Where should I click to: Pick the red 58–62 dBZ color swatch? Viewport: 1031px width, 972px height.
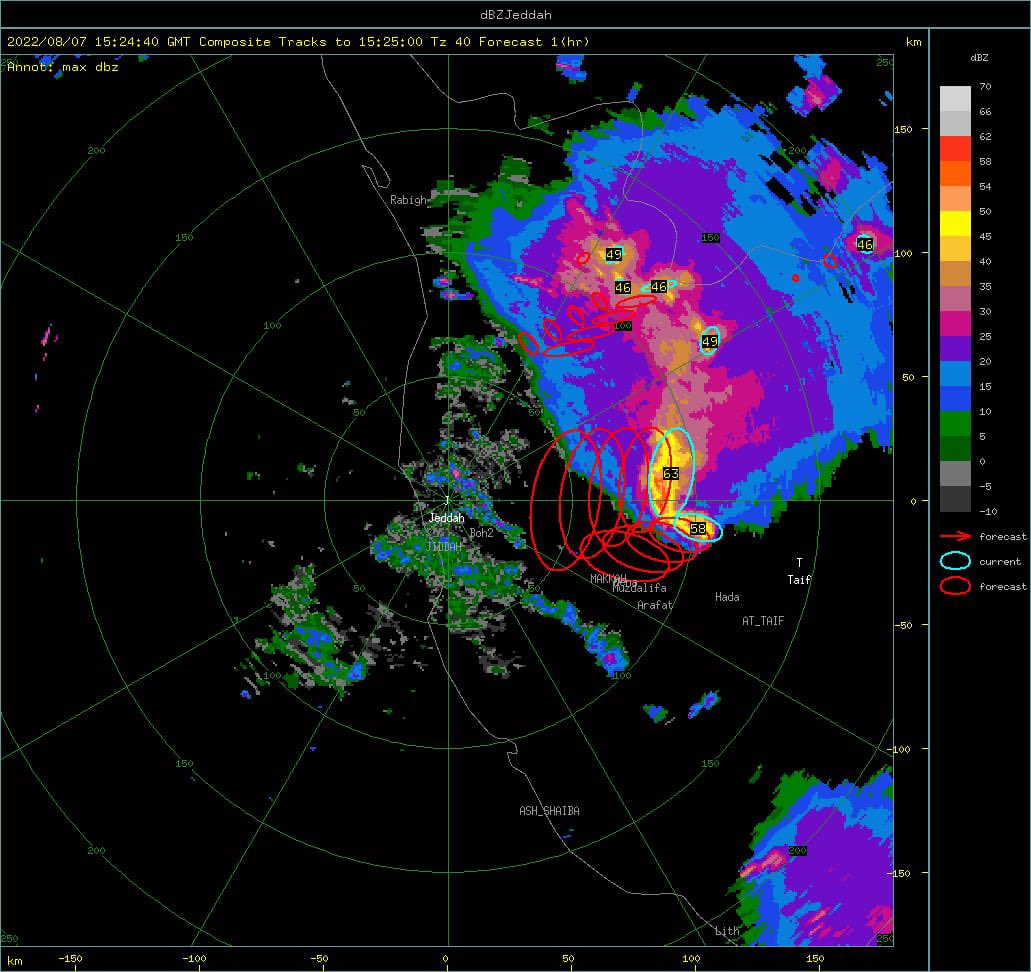pyautogui.click(x=955, y=149)
